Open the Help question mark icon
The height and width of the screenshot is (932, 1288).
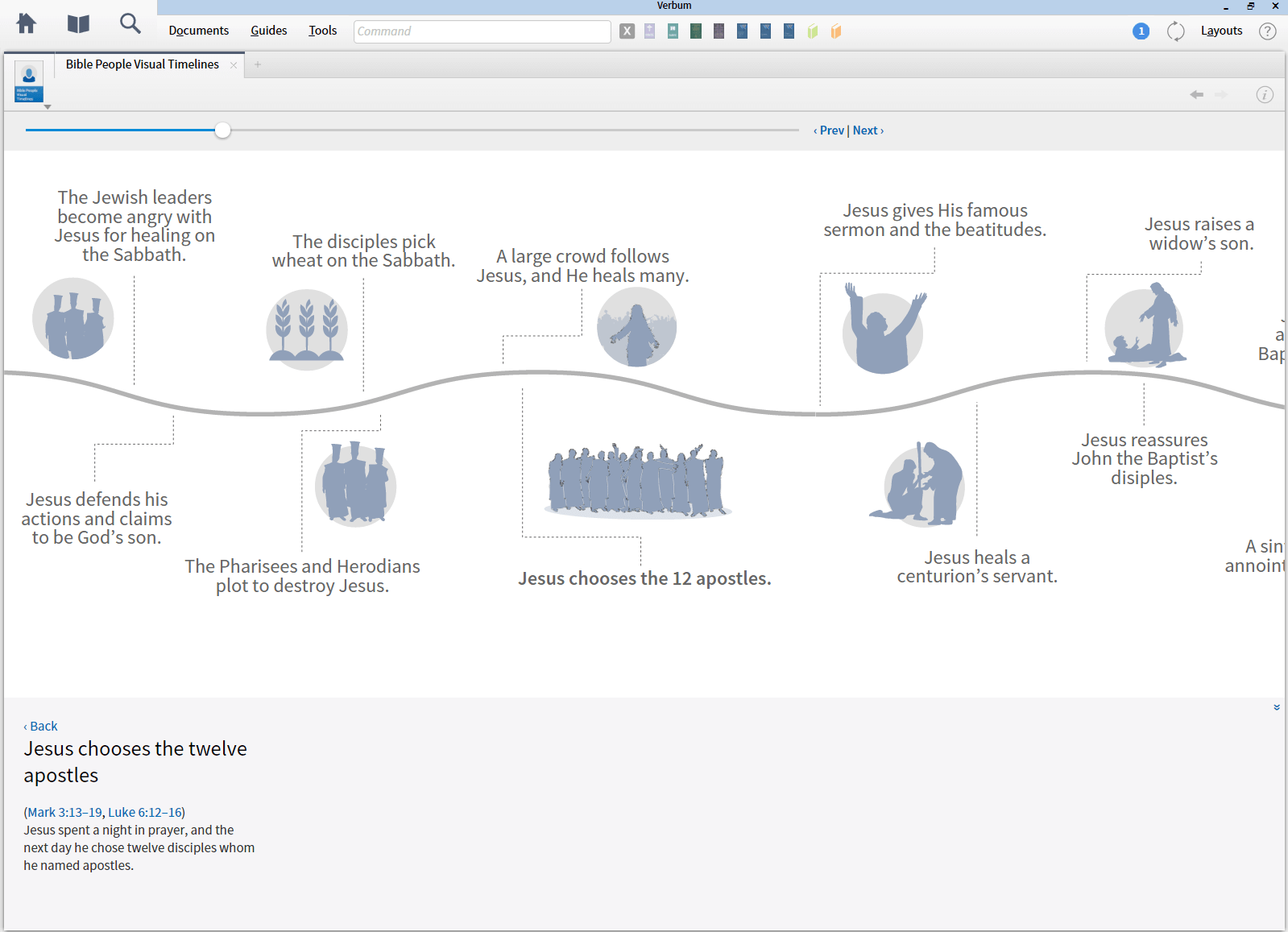[1267, 31]
